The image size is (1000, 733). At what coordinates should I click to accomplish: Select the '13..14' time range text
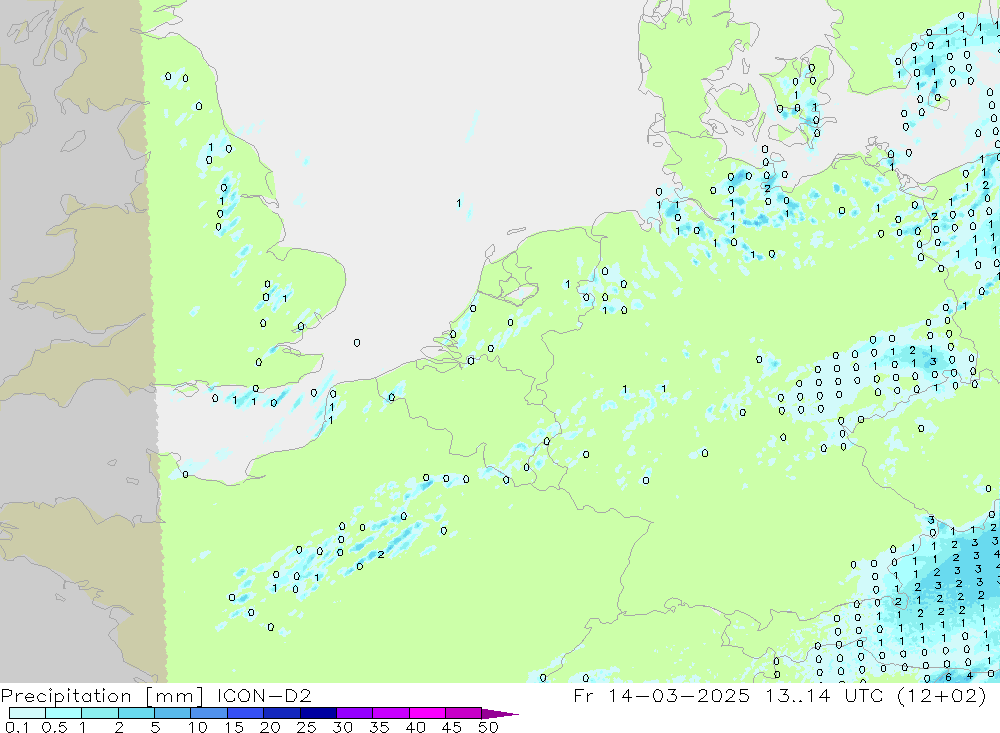point(798,695)
